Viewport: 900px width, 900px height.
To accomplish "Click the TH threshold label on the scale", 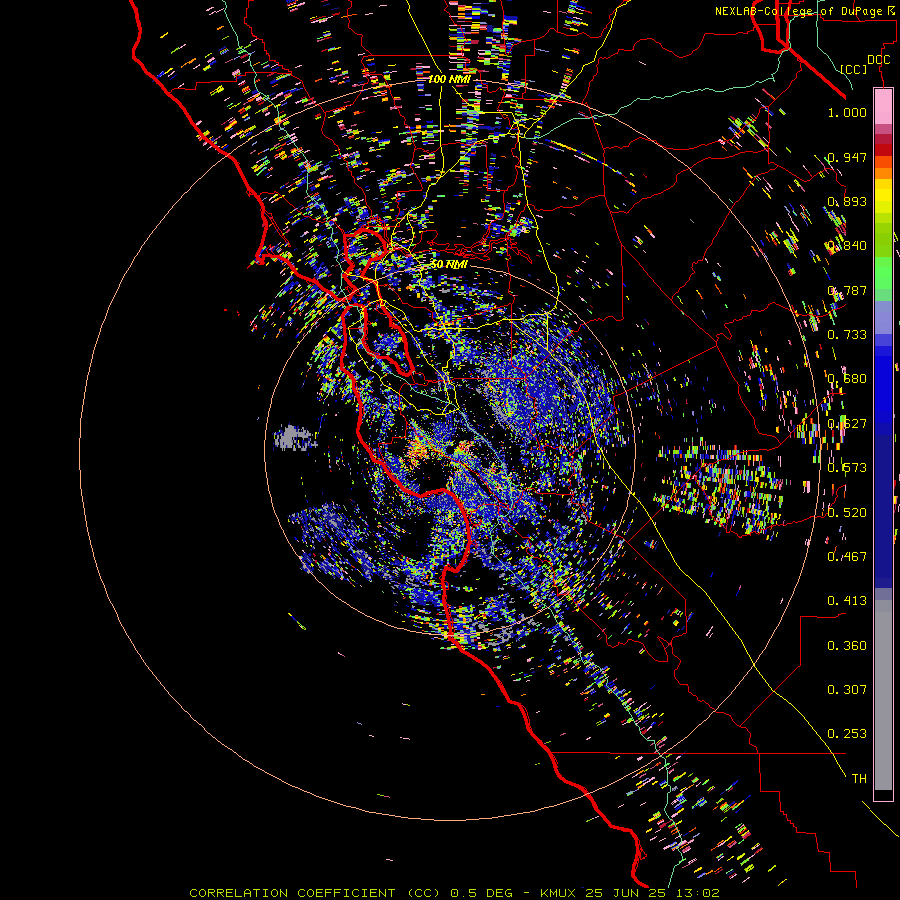I will [859, 779].
